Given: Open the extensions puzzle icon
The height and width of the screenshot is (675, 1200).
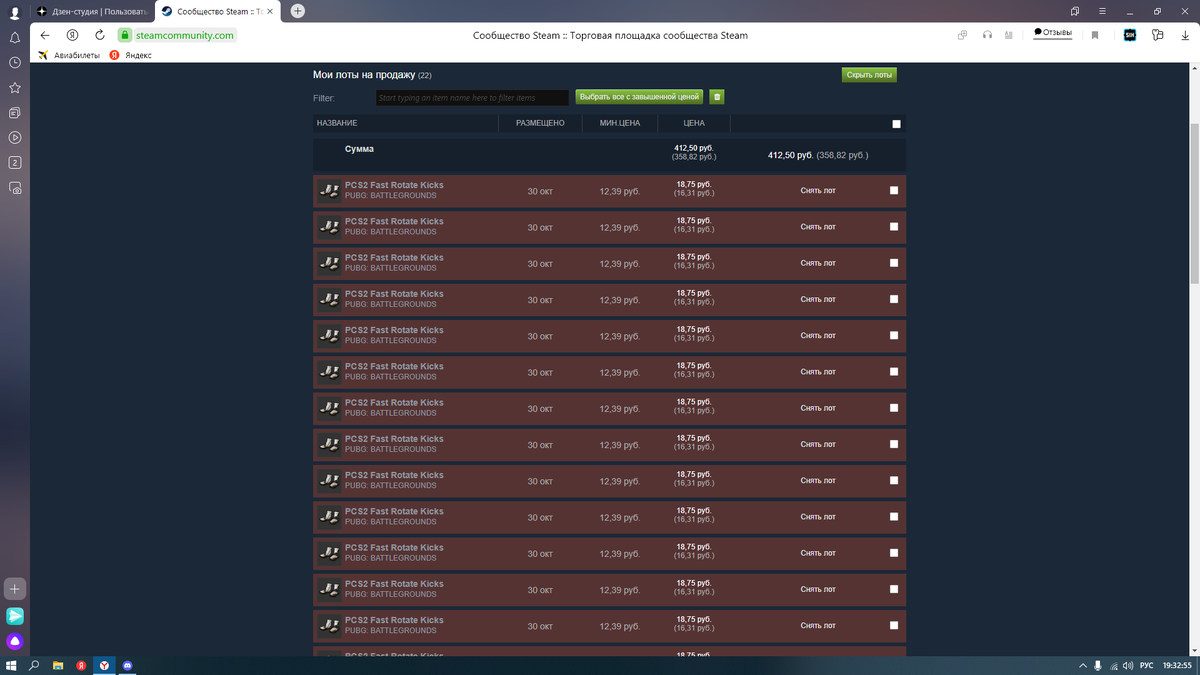Looking at the screenshot, I should pos(1157,35).
